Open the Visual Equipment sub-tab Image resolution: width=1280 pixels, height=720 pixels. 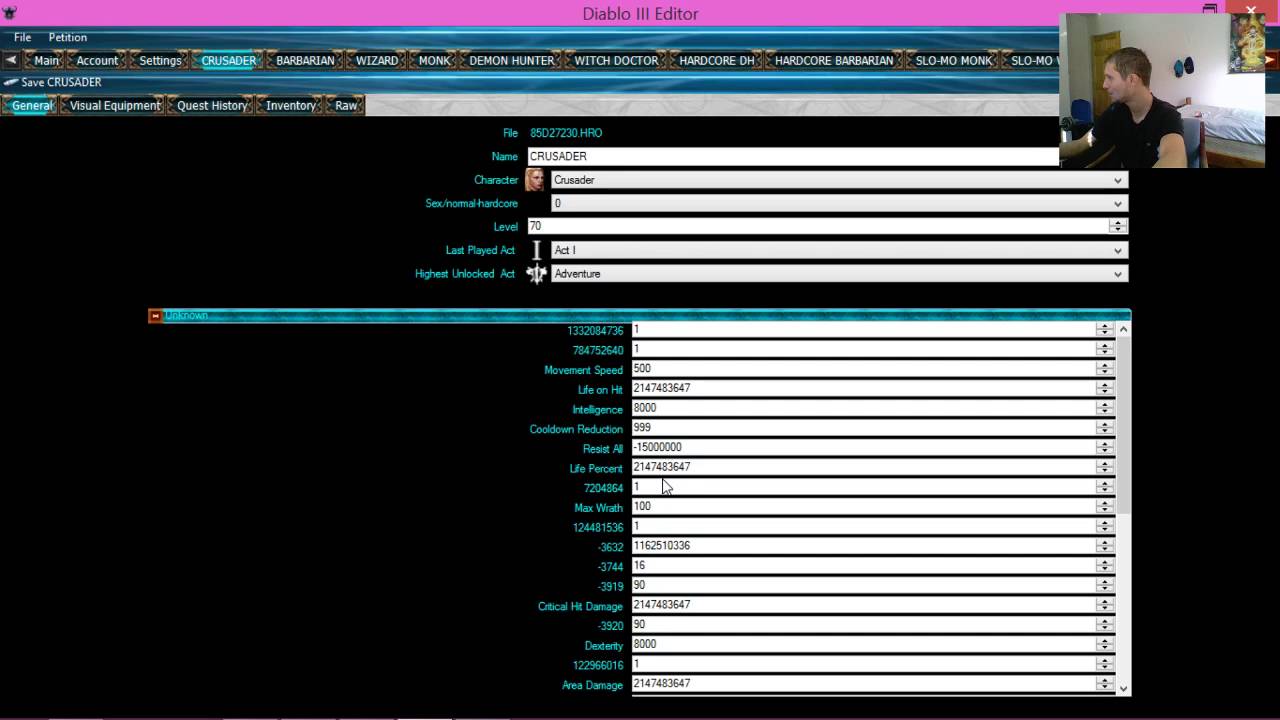[115, 105]
